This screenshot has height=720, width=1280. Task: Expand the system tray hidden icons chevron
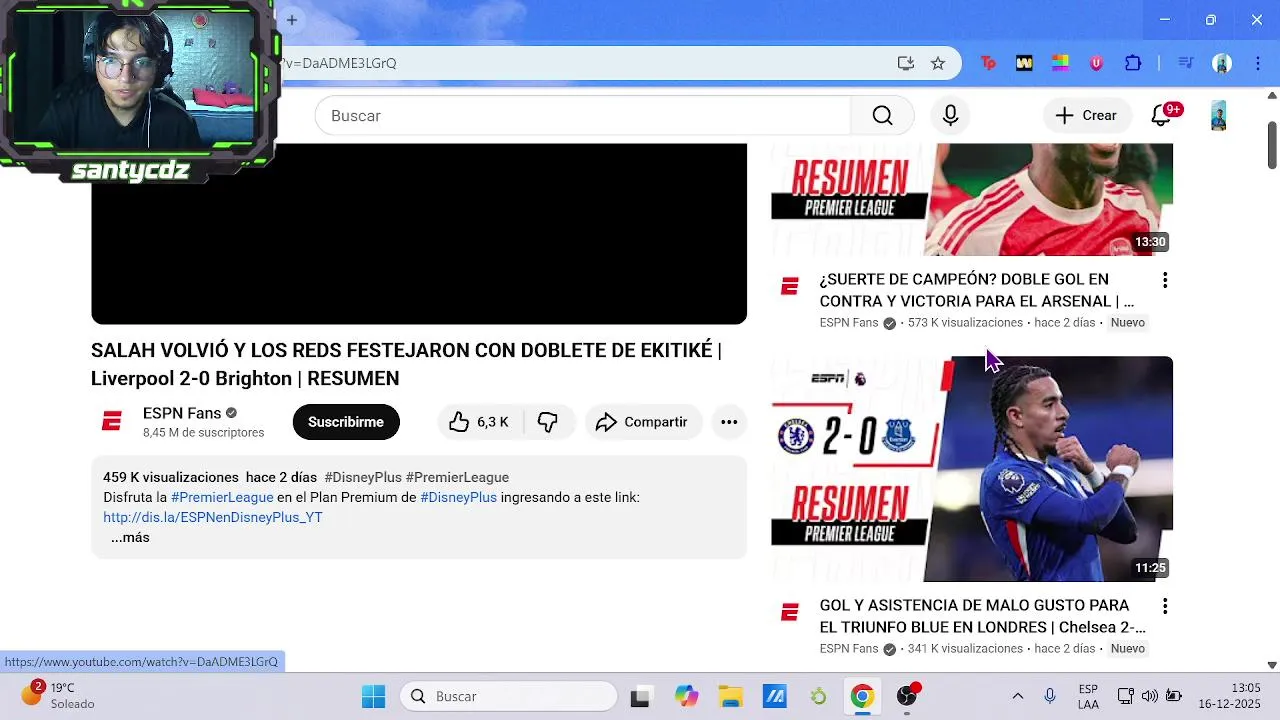[1018, 696]
